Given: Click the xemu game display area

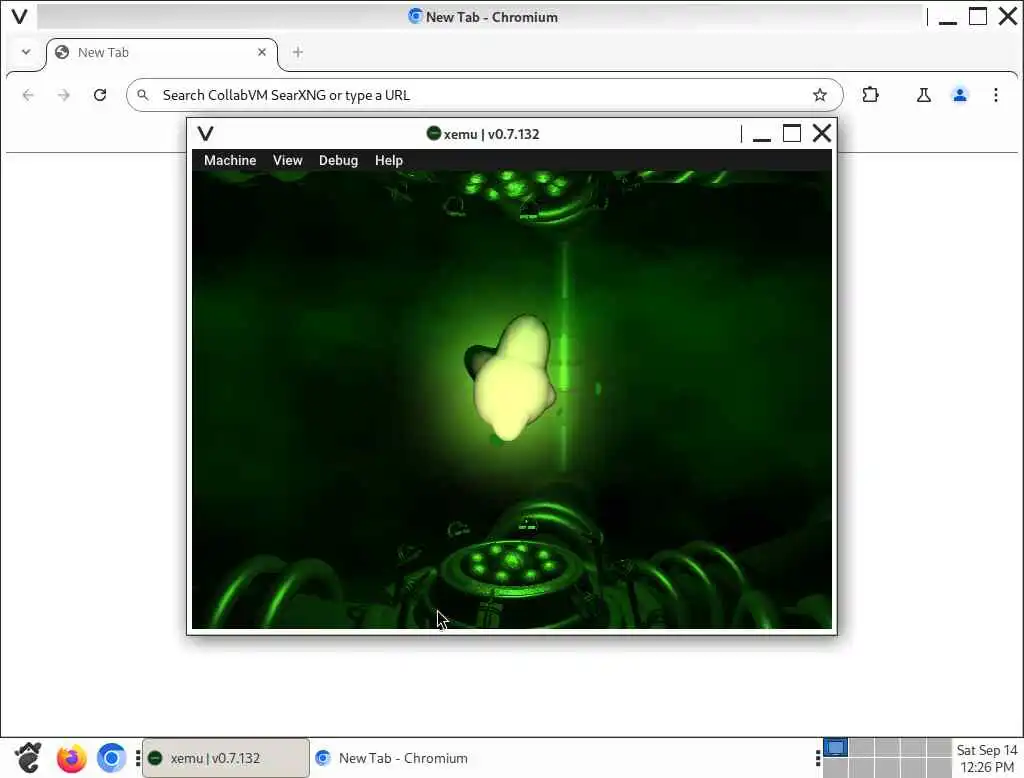Looking at the screenshot, I should pos(511,399).
